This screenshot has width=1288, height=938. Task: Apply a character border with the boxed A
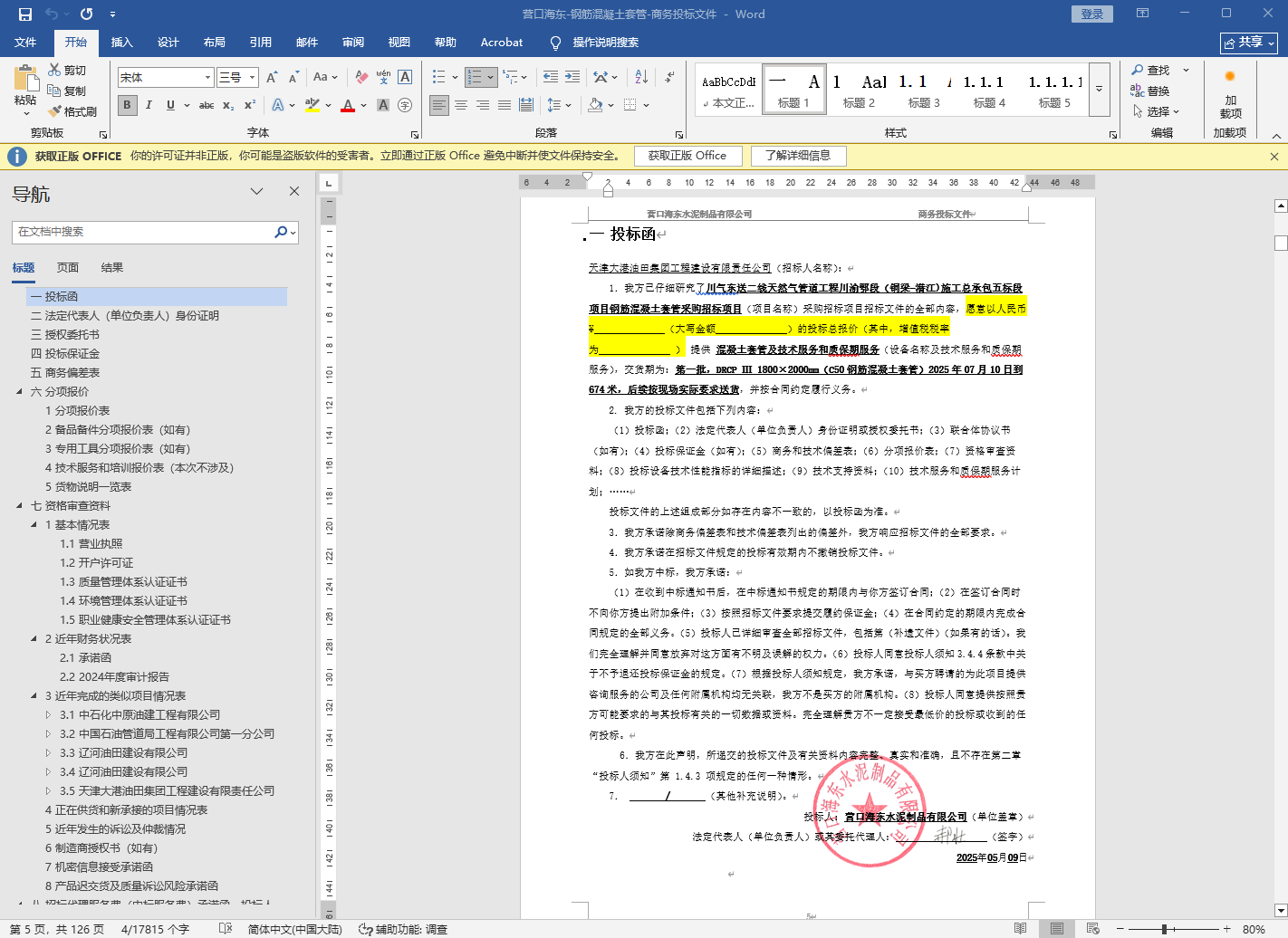[x=405, y=77]
